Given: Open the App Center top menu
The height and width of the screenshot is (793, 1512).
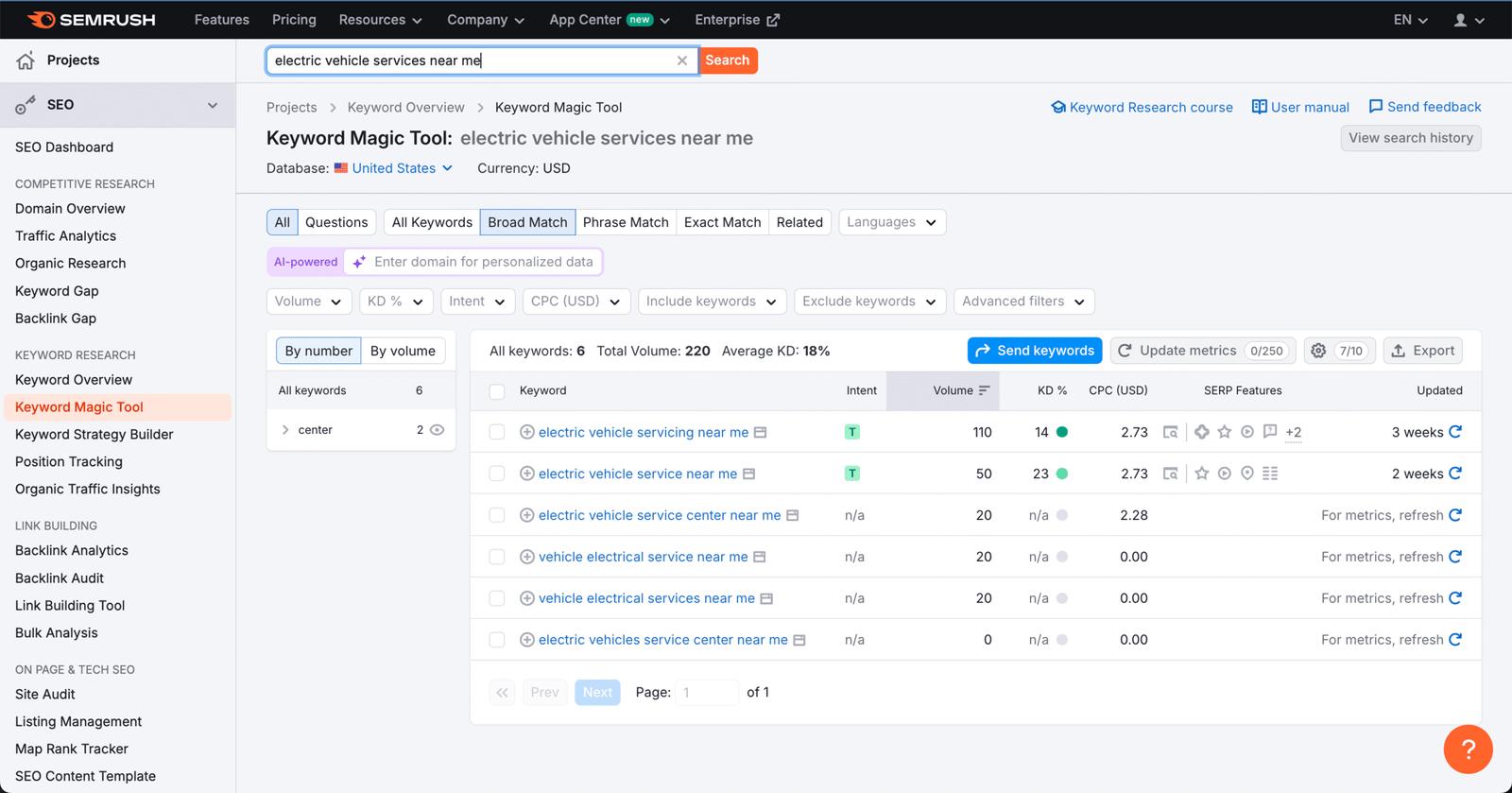Looking at the screenshot, I should [x=610, y=20].
